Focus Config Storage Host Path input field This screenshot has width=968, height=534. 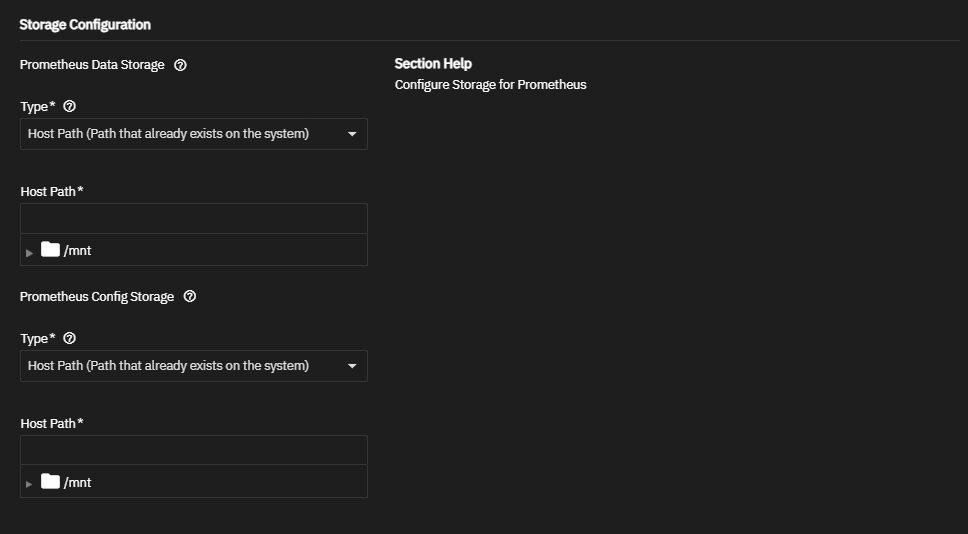193,451
